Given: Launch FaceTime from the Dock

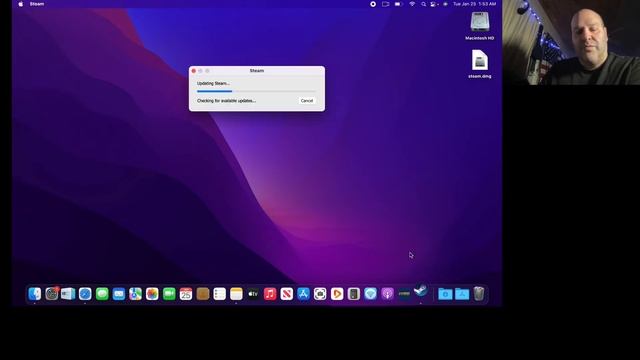Looking at the screenshot, I should click(x=169, y=293).
